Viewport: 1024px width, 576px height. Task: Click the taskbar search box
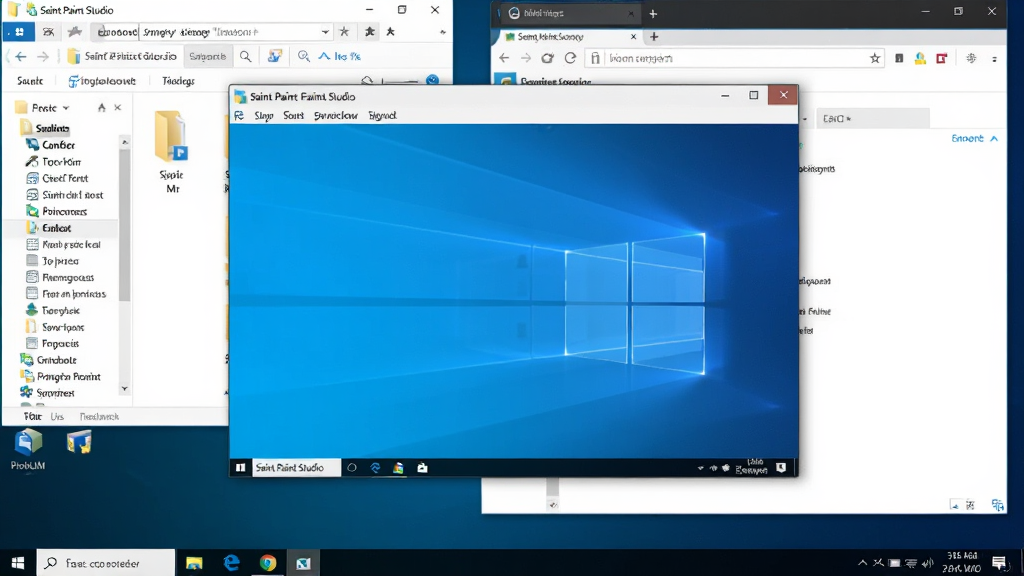click(106, 563)
